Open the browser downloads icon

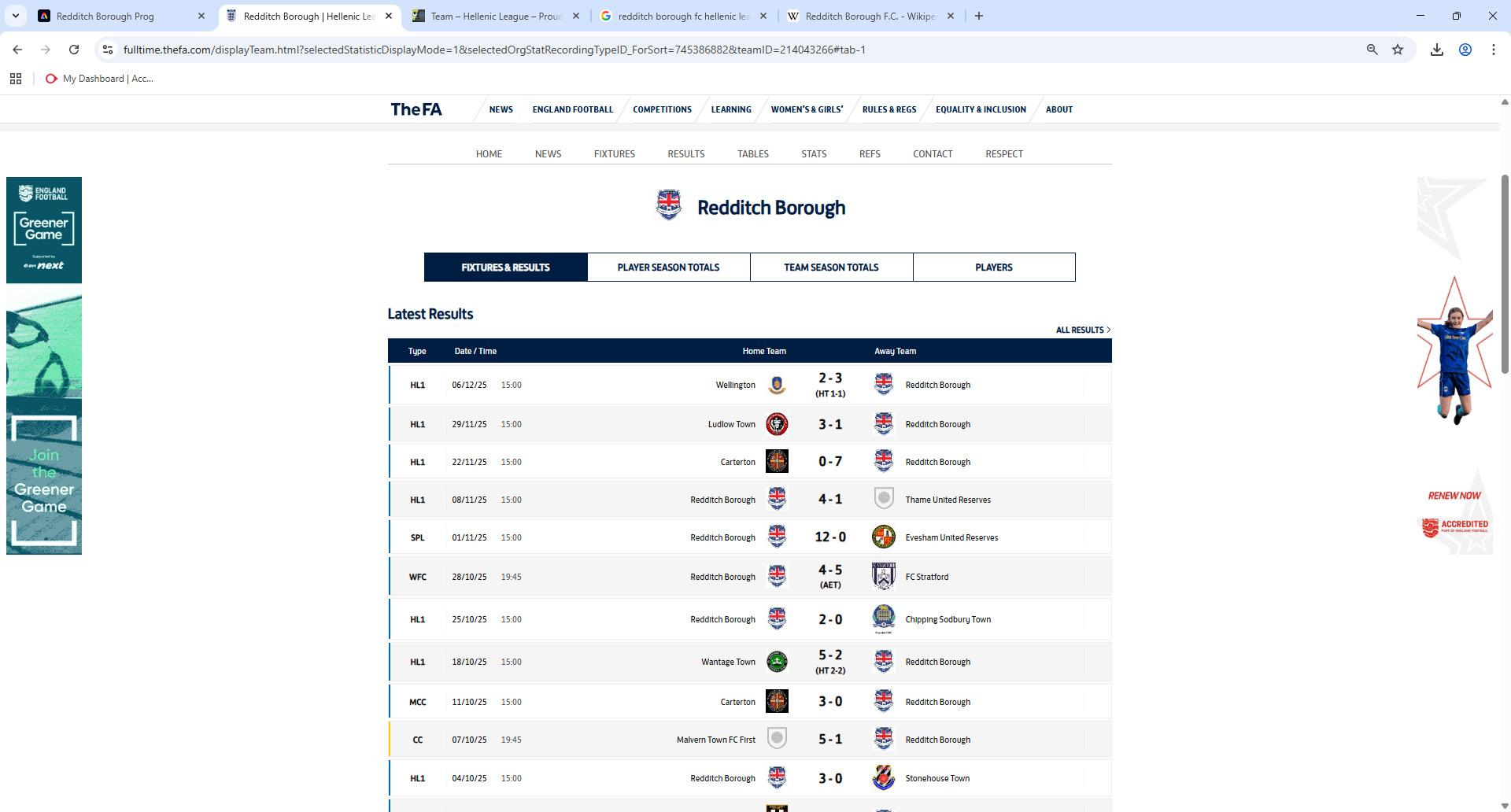pyautogui.click(x=1437, y=50)
